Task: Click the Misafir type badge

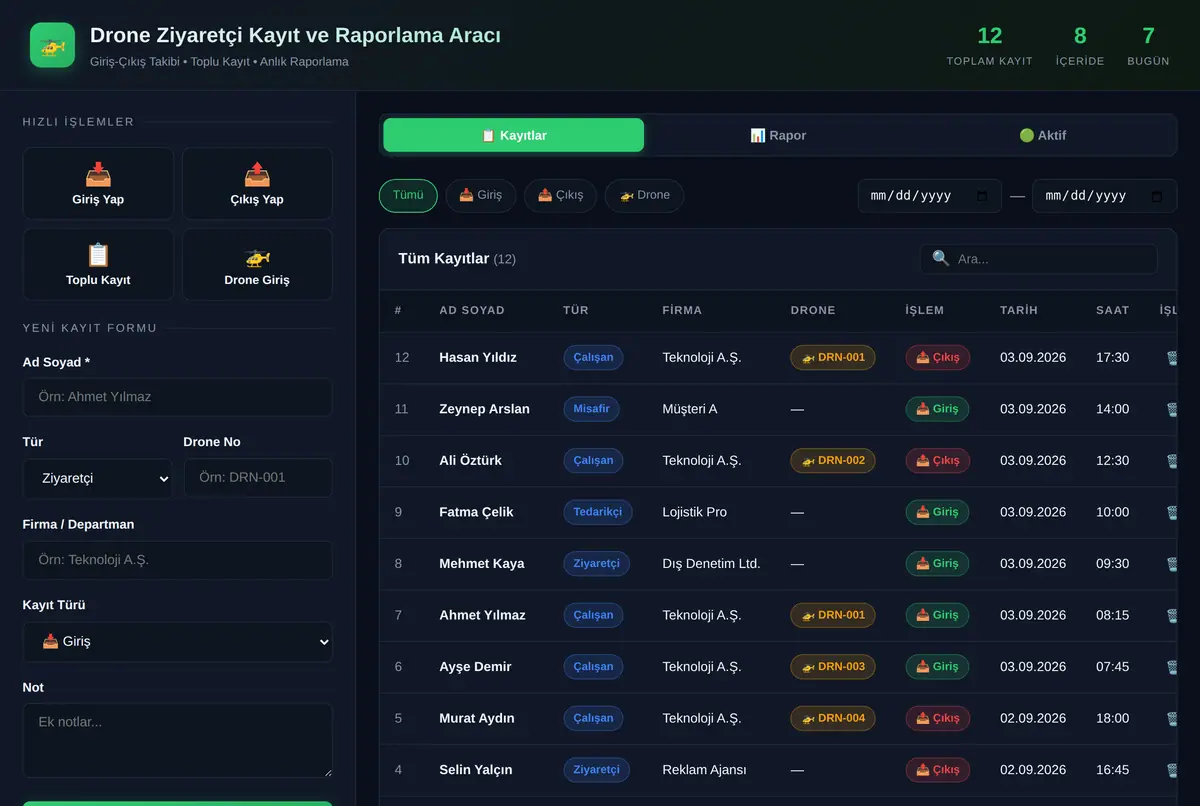Action: point(592,409)
